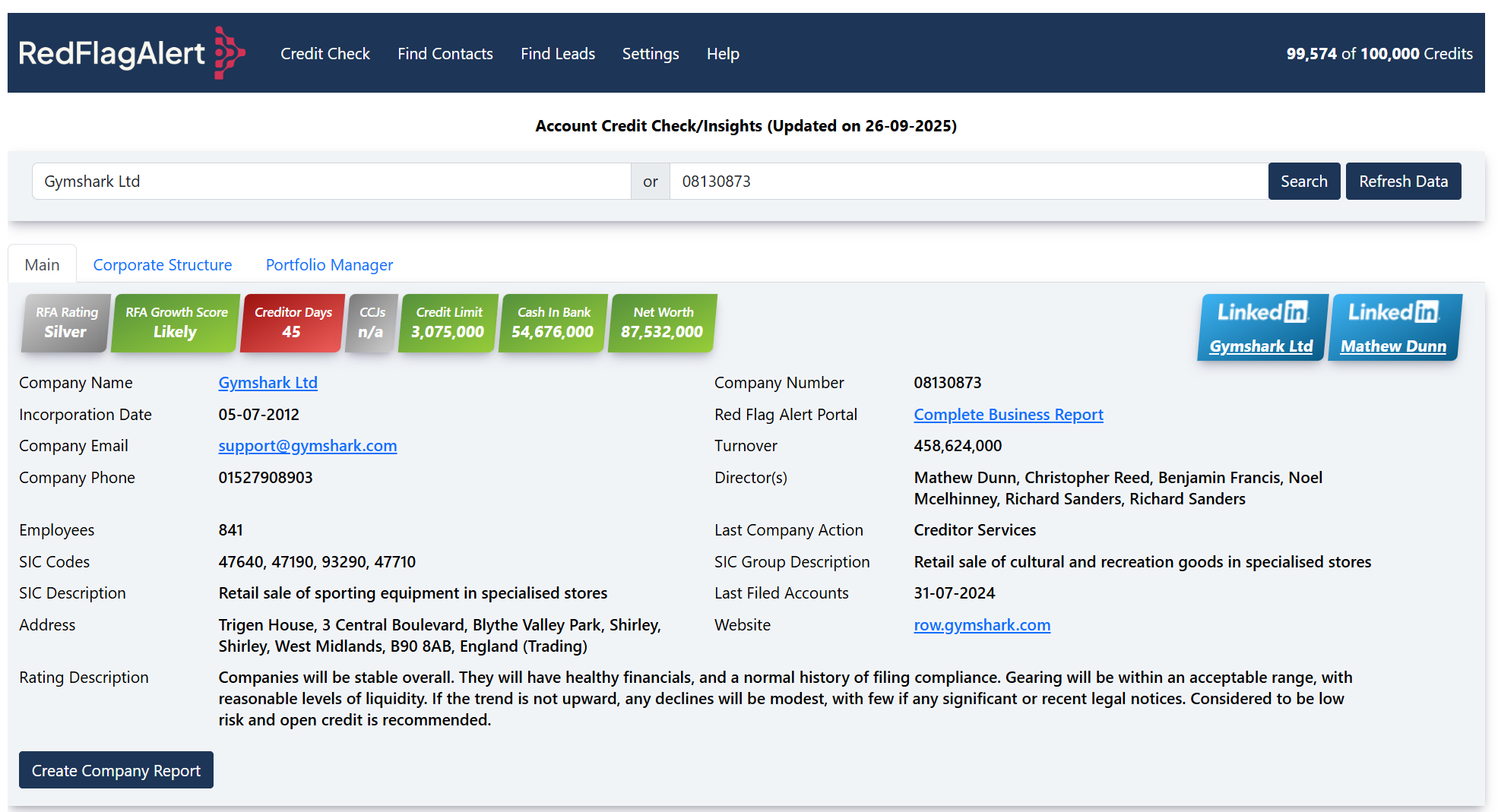Click the Refresh Data button
Image resolution: width=1498 pixels, height=812 pixels.
coord(1404,182)
